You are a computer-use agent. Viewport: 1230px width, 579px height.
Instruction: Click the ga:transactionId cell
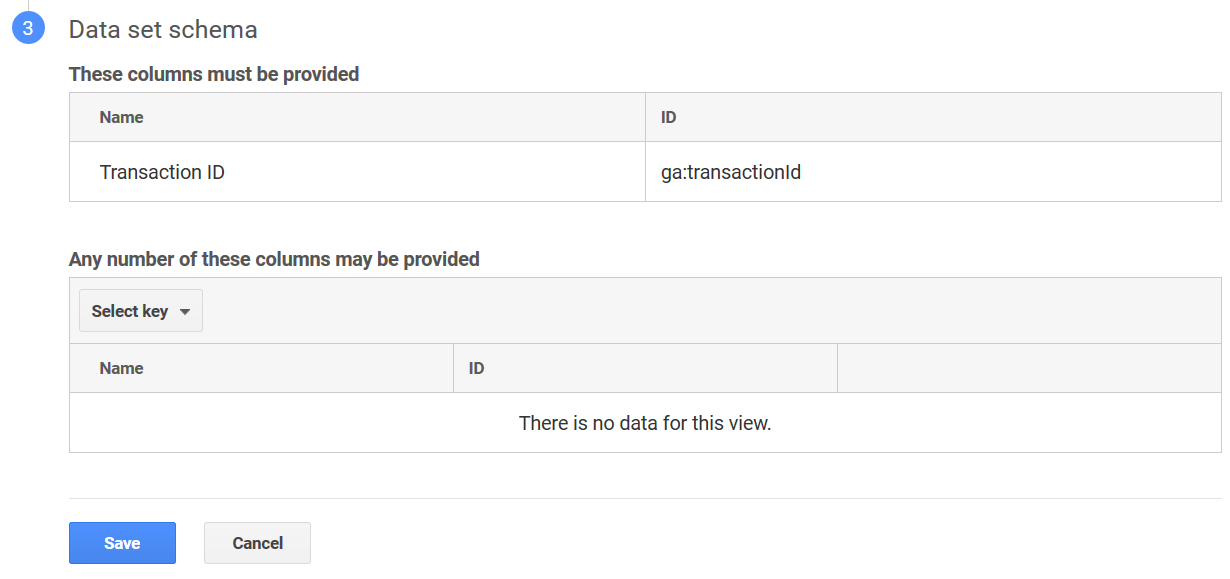(x=731, y=172)
